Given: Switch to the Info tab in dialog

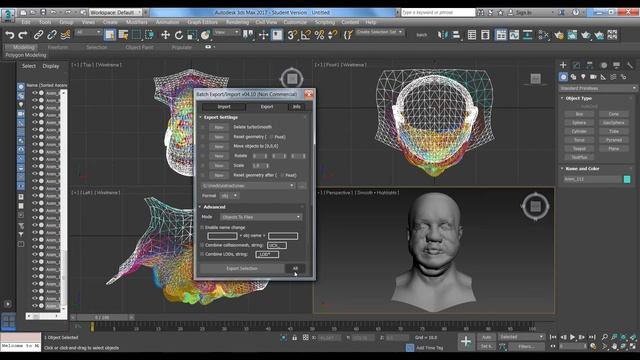Looking at the screenshot, I should [x=297, y=107].
